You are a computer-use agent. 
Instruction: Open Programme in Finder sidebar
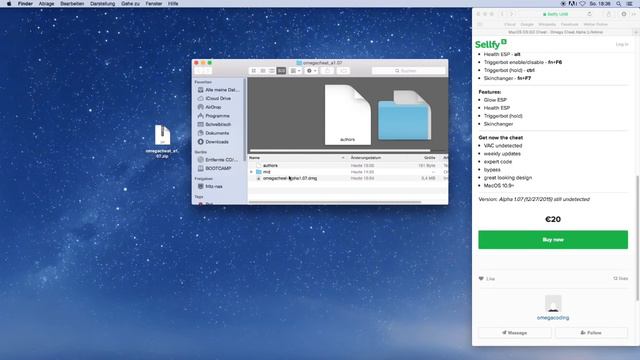pyautogui.click(x=213, y=116)
